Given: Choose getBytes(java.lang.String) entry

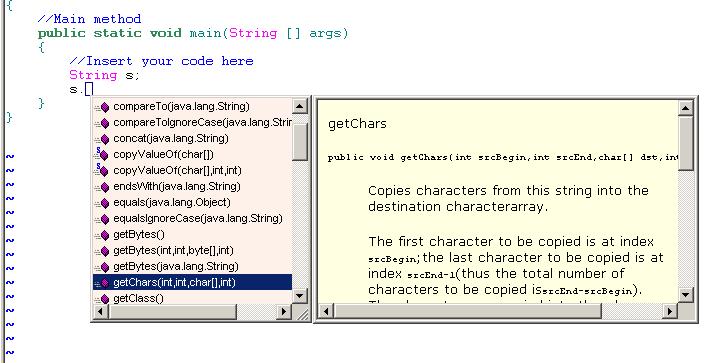Looking at the screenshot, I should pos(192,267).
